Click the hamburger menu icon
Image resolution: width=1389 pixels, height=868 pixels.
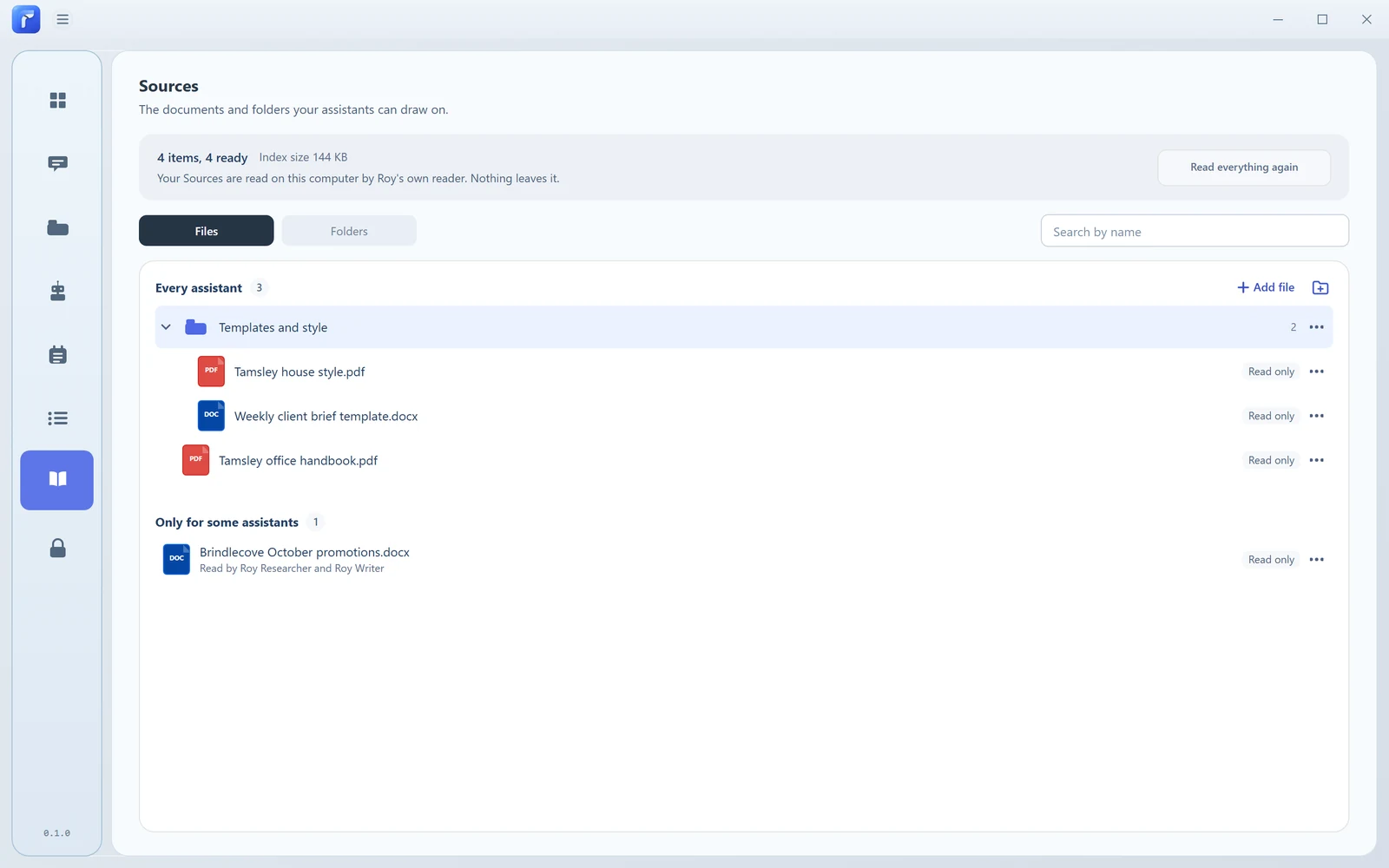pyautogui.click(x=63, y=19)
